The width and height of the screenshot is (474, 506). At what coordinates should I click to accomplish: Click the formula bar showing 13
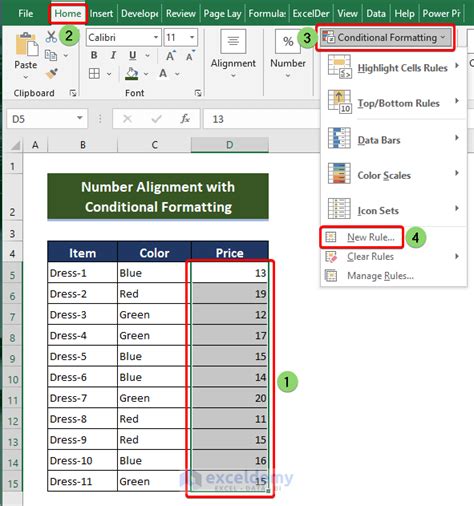[x=261, y=119]
